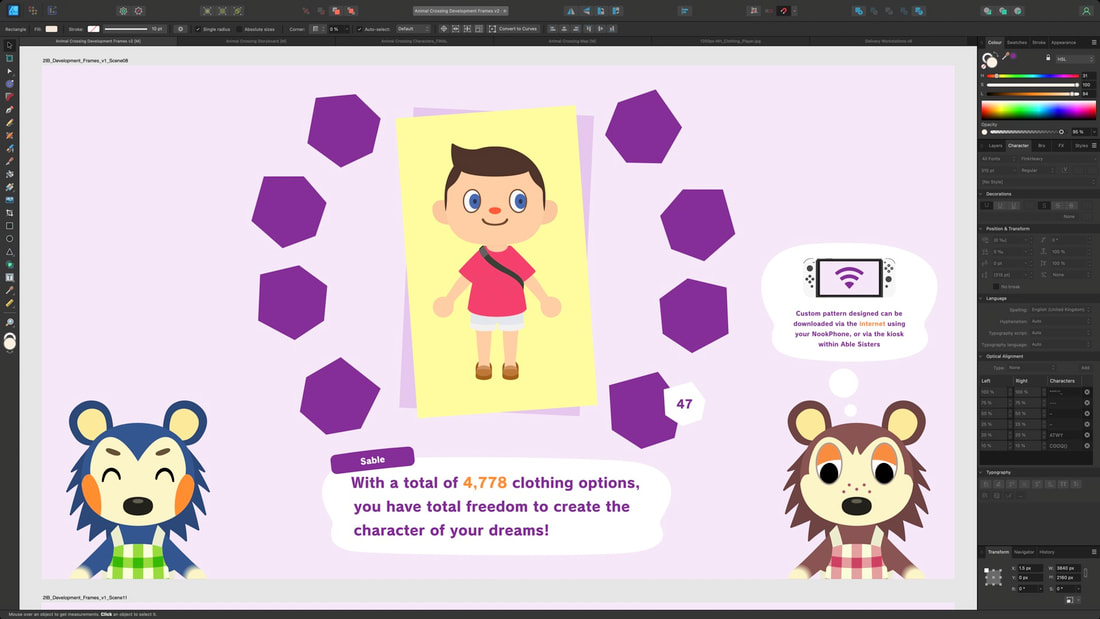
Task: Select the Node tool
Action: [x=9, y=71]
